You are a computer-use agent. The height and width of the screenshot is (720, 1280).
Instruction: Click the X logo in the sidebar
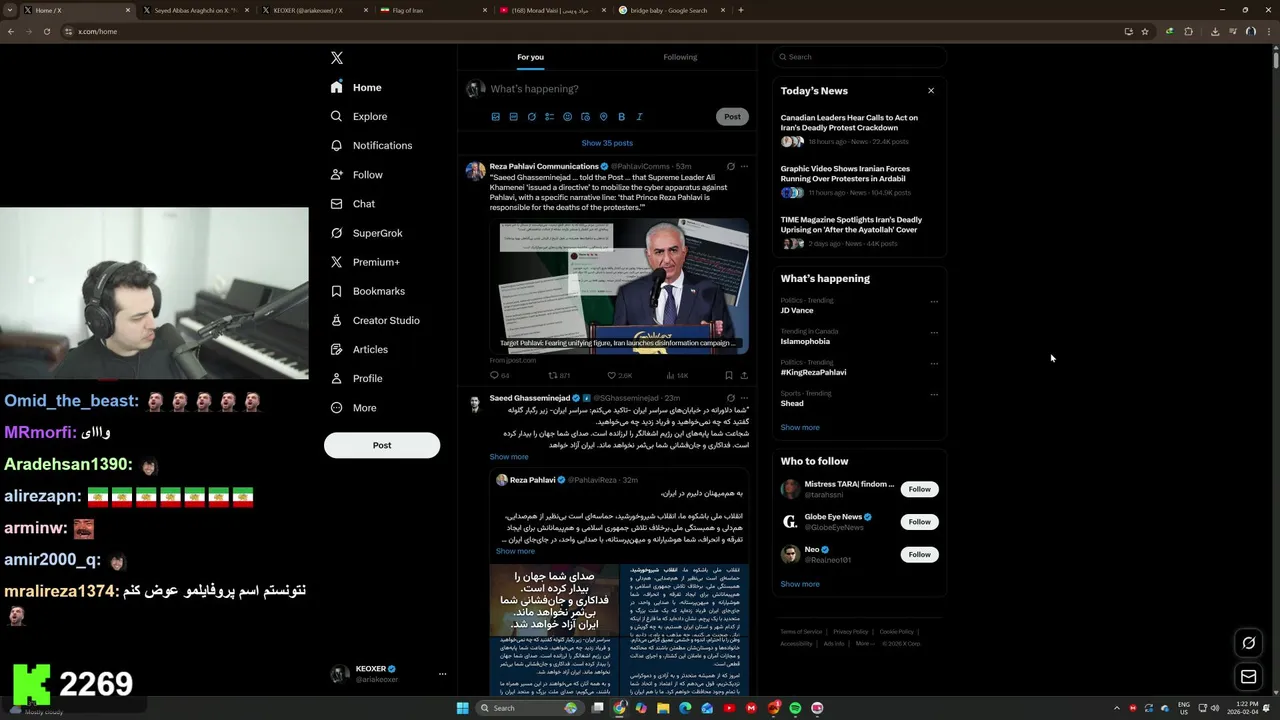click(337, 58)
